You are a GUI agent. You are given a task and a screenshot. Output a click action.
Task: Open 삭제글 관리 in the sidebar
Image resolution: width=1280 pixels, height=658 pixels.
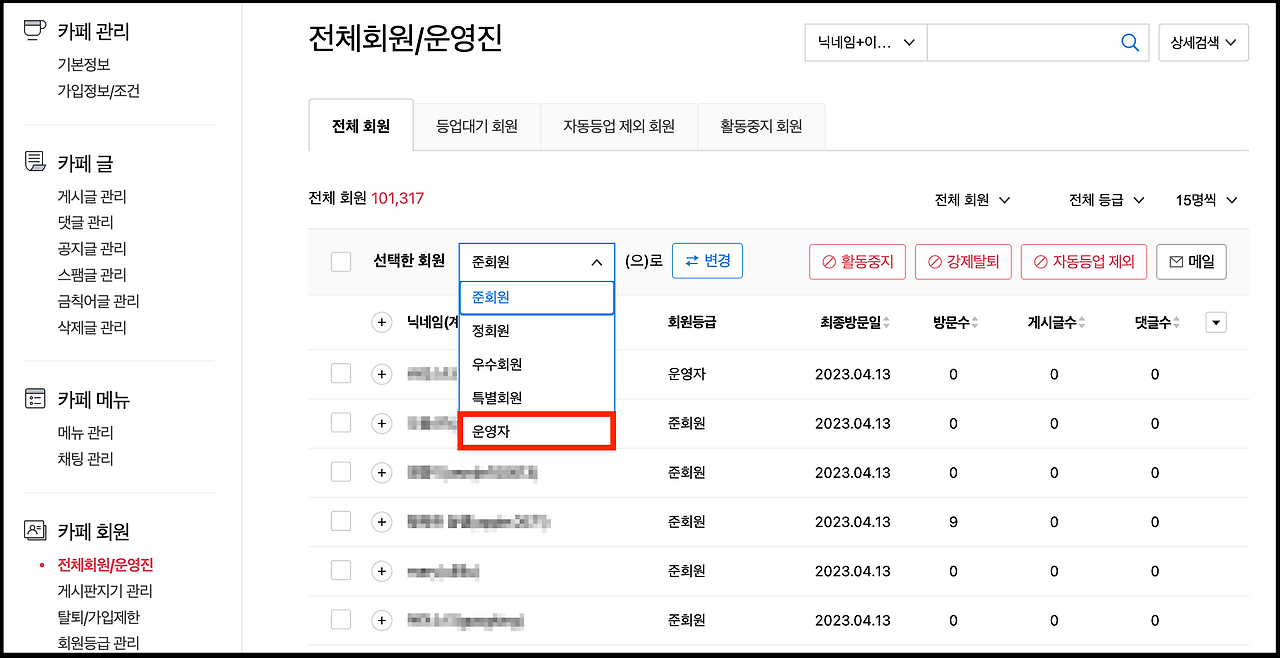tap(92, 327)
